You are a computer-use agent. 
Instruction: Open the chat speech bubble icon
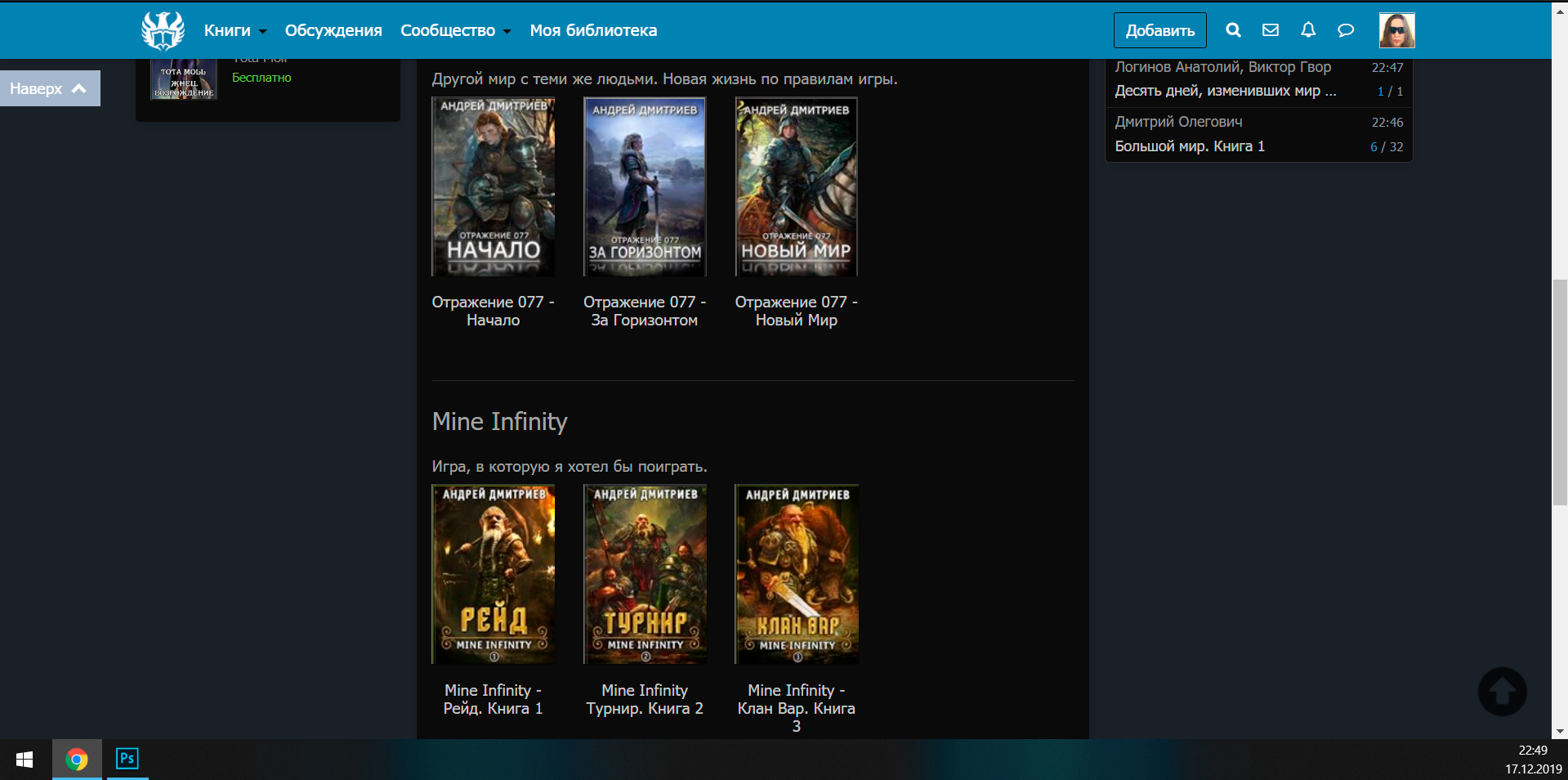coord(1345,30)
